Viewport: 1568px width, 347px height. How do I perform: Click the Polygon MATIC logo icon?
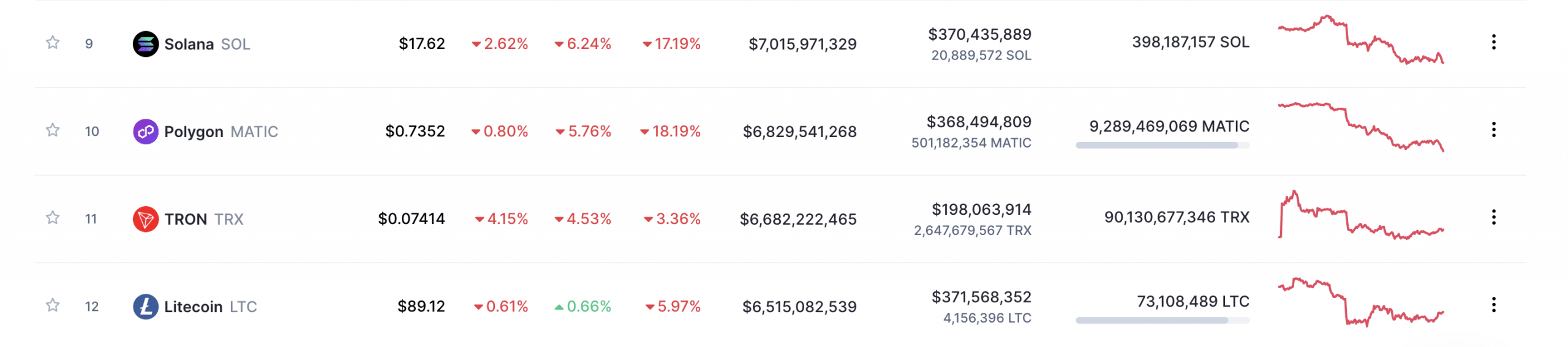point(146,132)
